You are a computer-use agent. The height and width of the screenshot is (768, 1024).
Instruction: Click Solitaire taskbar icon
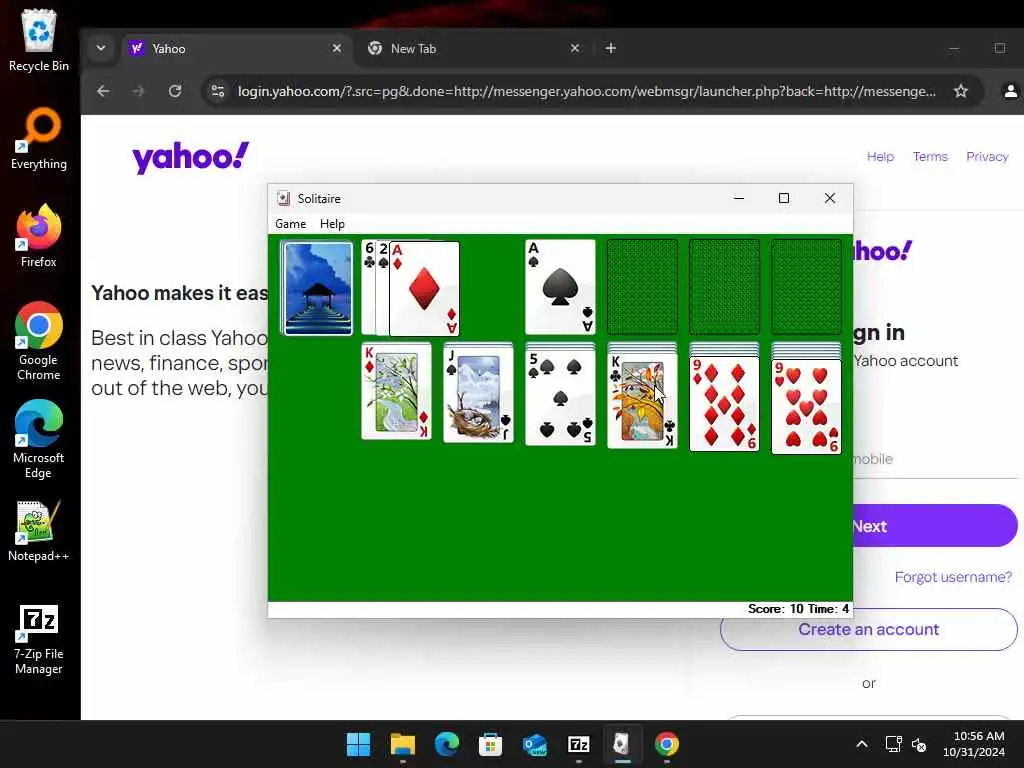pos(622,744)
